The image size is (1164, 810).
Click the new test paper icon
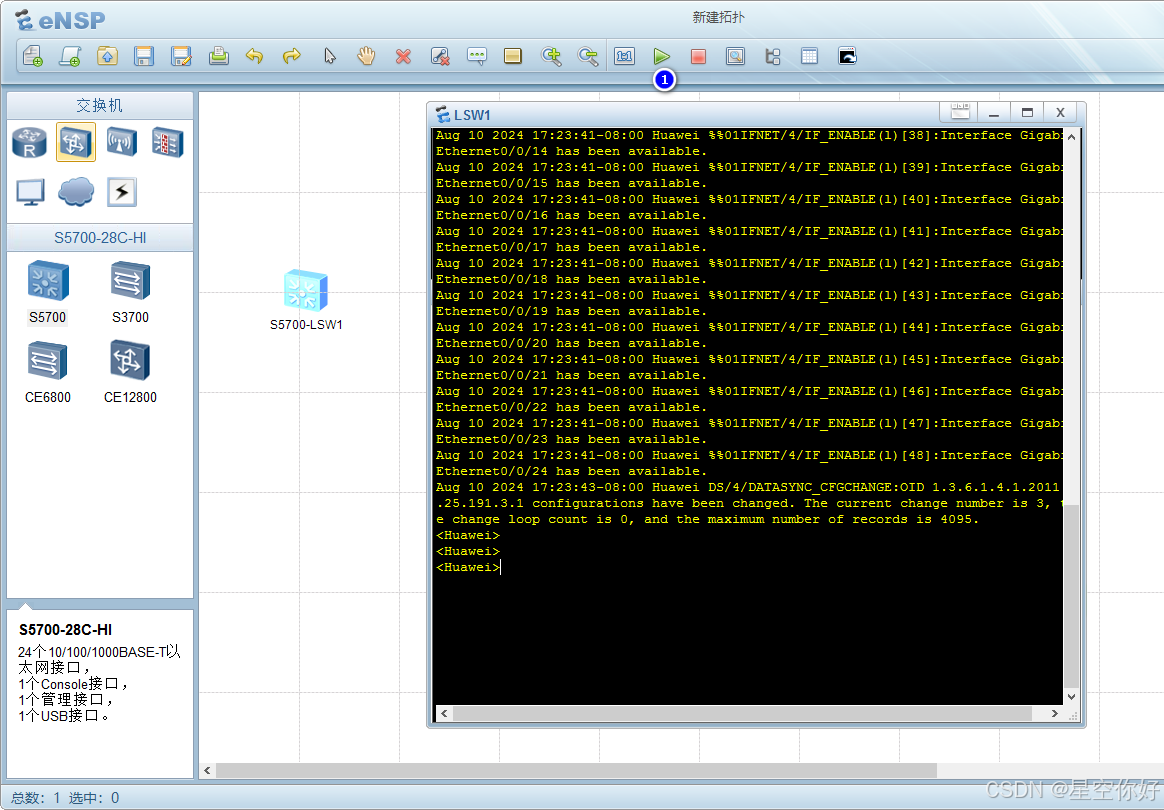tap(70, 56)
